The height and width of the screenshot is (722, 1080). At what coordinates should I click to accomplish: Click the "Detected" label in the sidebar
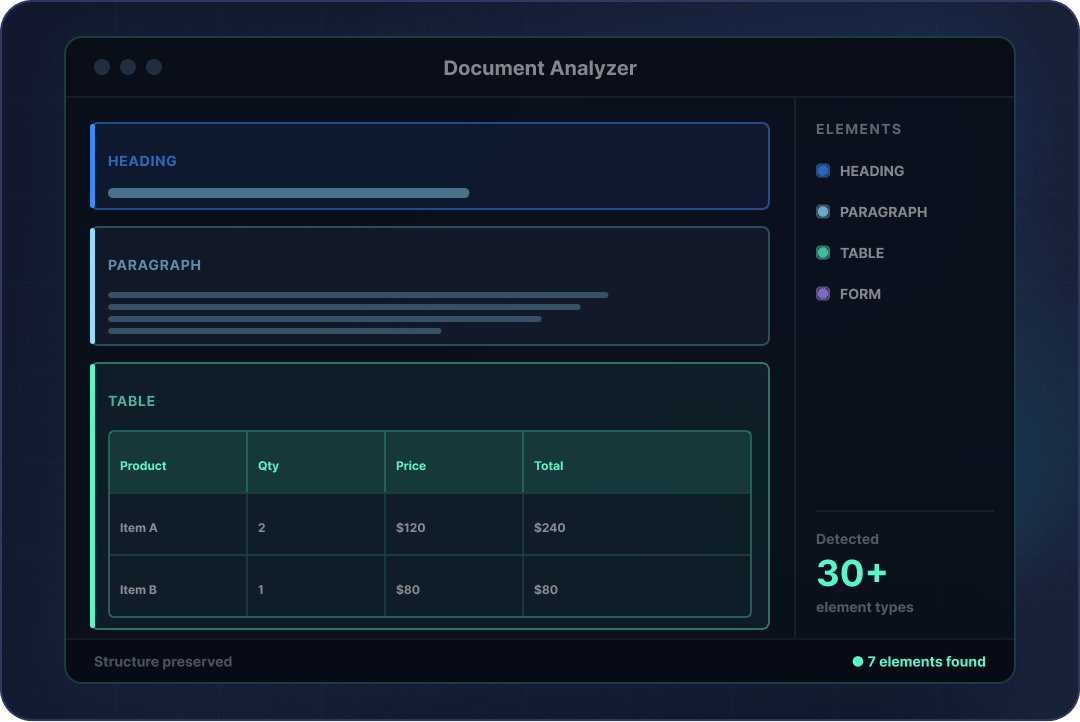click(847, 539)
